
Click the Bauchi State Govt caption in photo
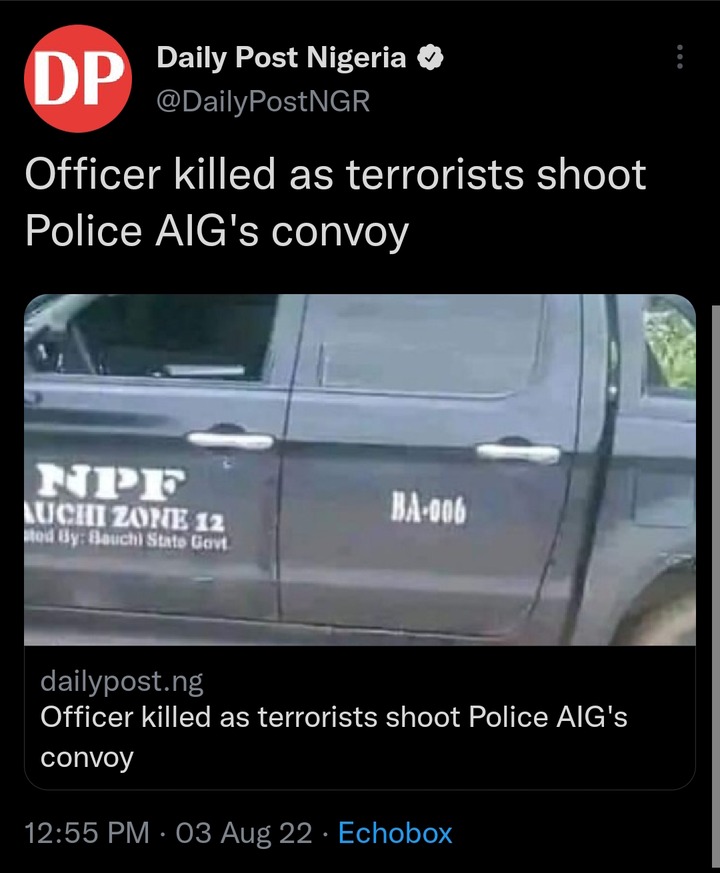pos(158,541)
